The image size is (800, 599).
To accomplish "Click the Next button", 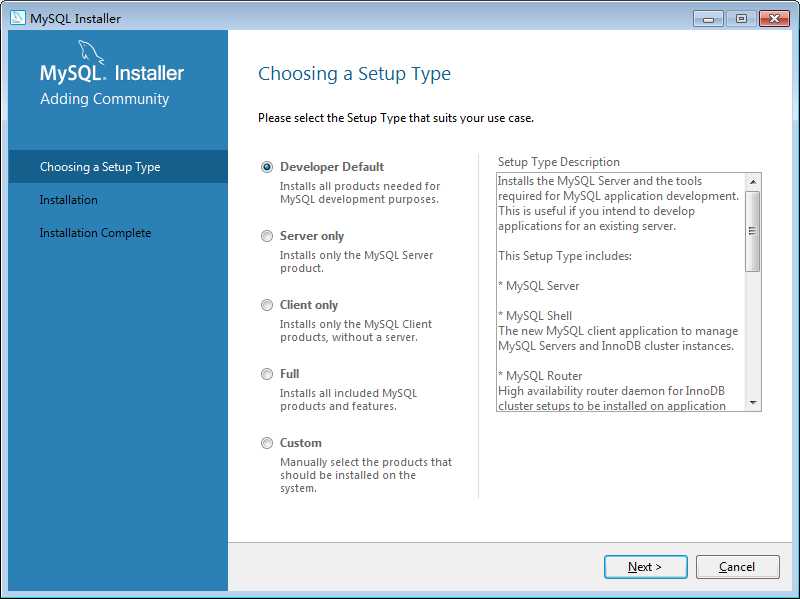I will tap(645, 567).
